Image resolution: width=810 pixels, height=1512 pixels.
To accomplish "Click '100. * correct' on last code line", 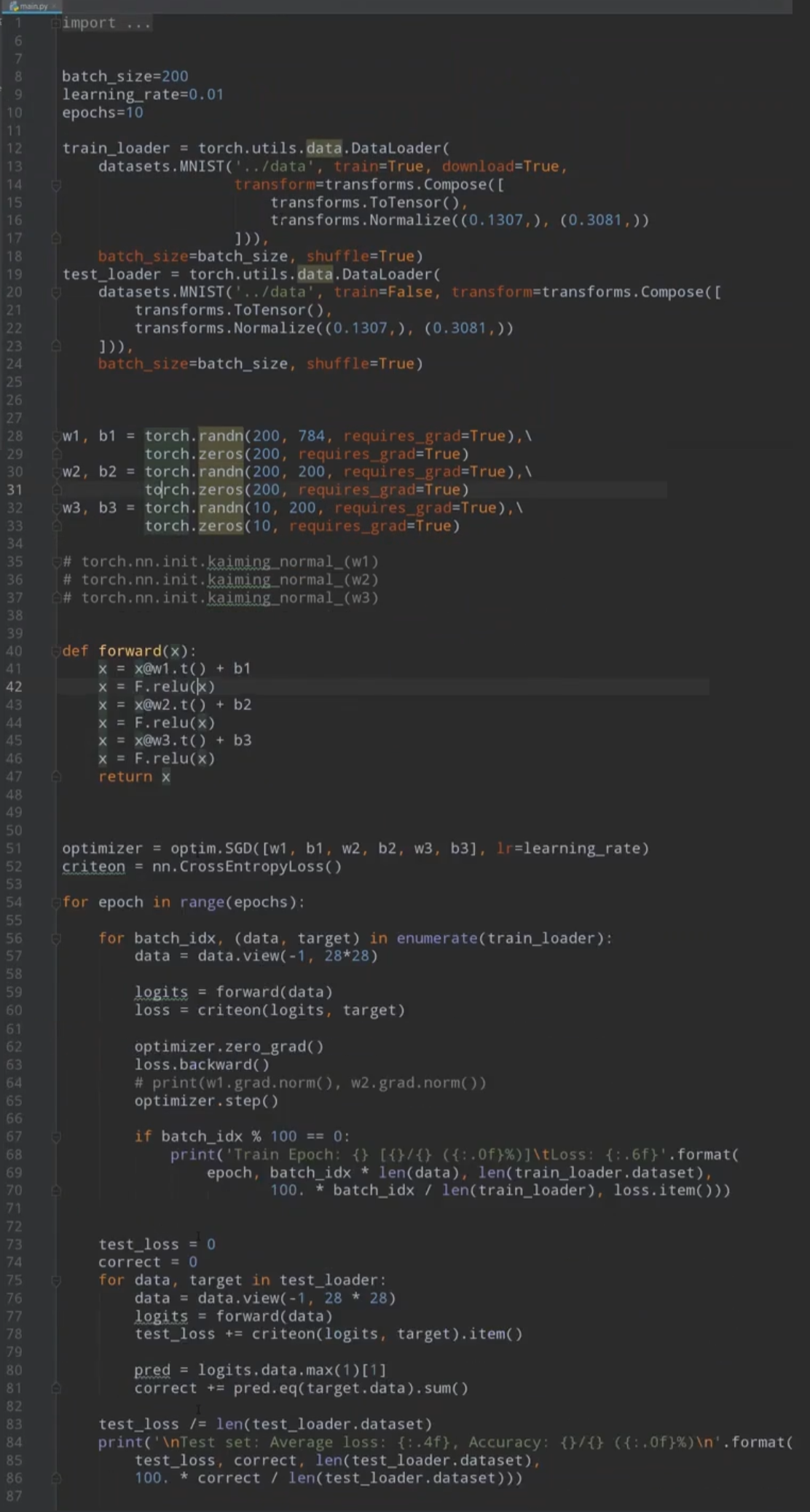I will click(197, 1478).
